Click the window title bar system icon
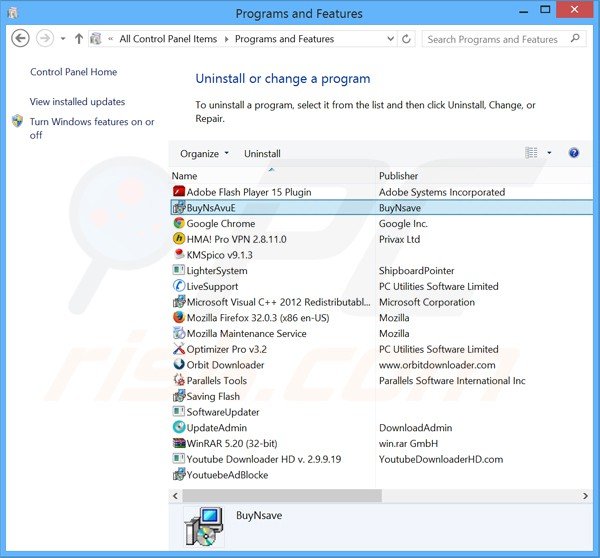Image resolution: width=600 pixels, height=558 pixels. tap(13, 13)
